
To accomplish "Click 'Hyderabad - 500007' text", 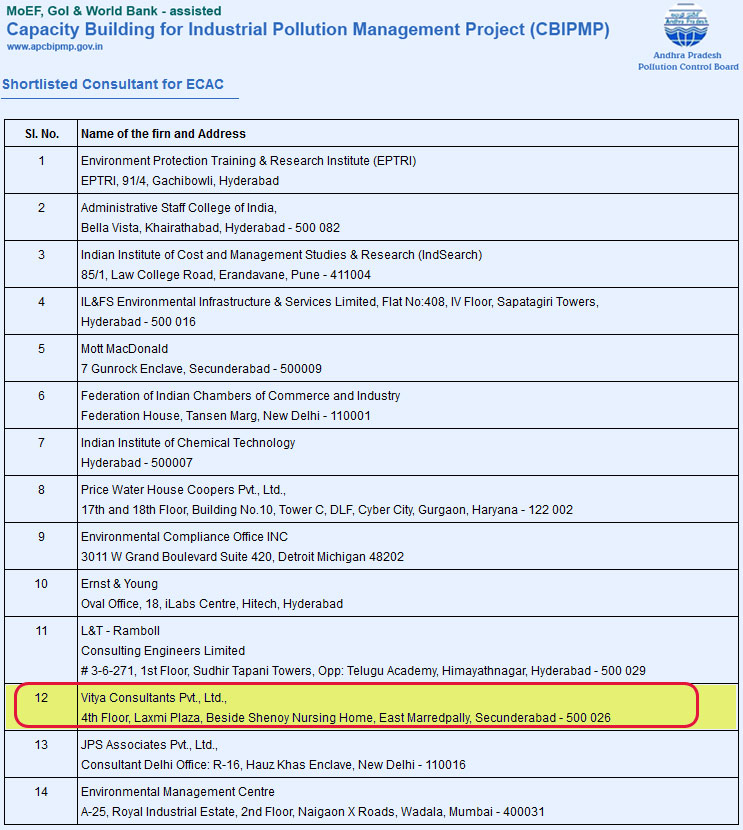I will 137,464.
